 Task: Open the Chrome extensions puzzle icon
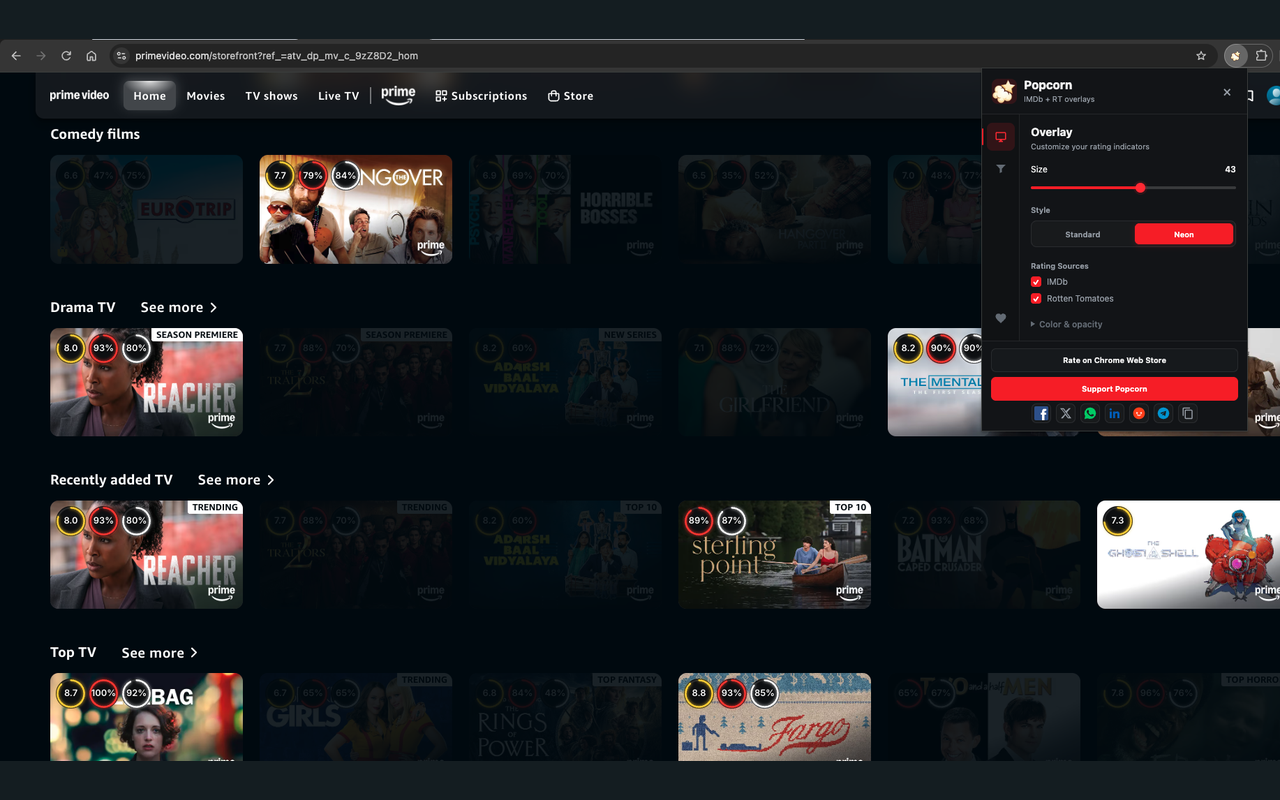click(1262, 56)
